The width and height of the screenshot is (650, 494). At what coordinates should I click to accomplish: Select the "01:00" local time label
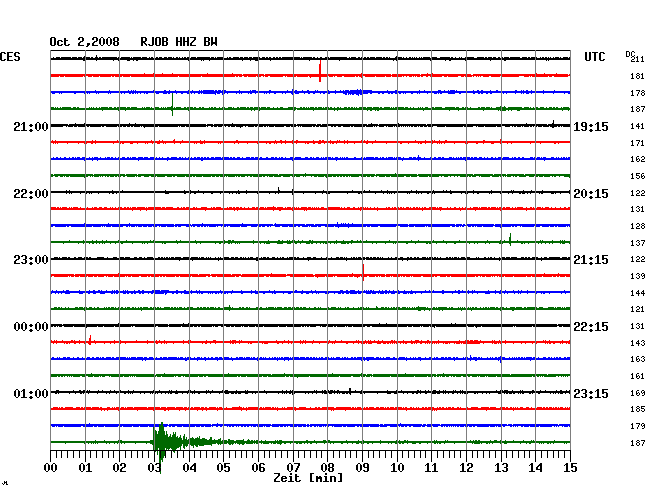31,394
